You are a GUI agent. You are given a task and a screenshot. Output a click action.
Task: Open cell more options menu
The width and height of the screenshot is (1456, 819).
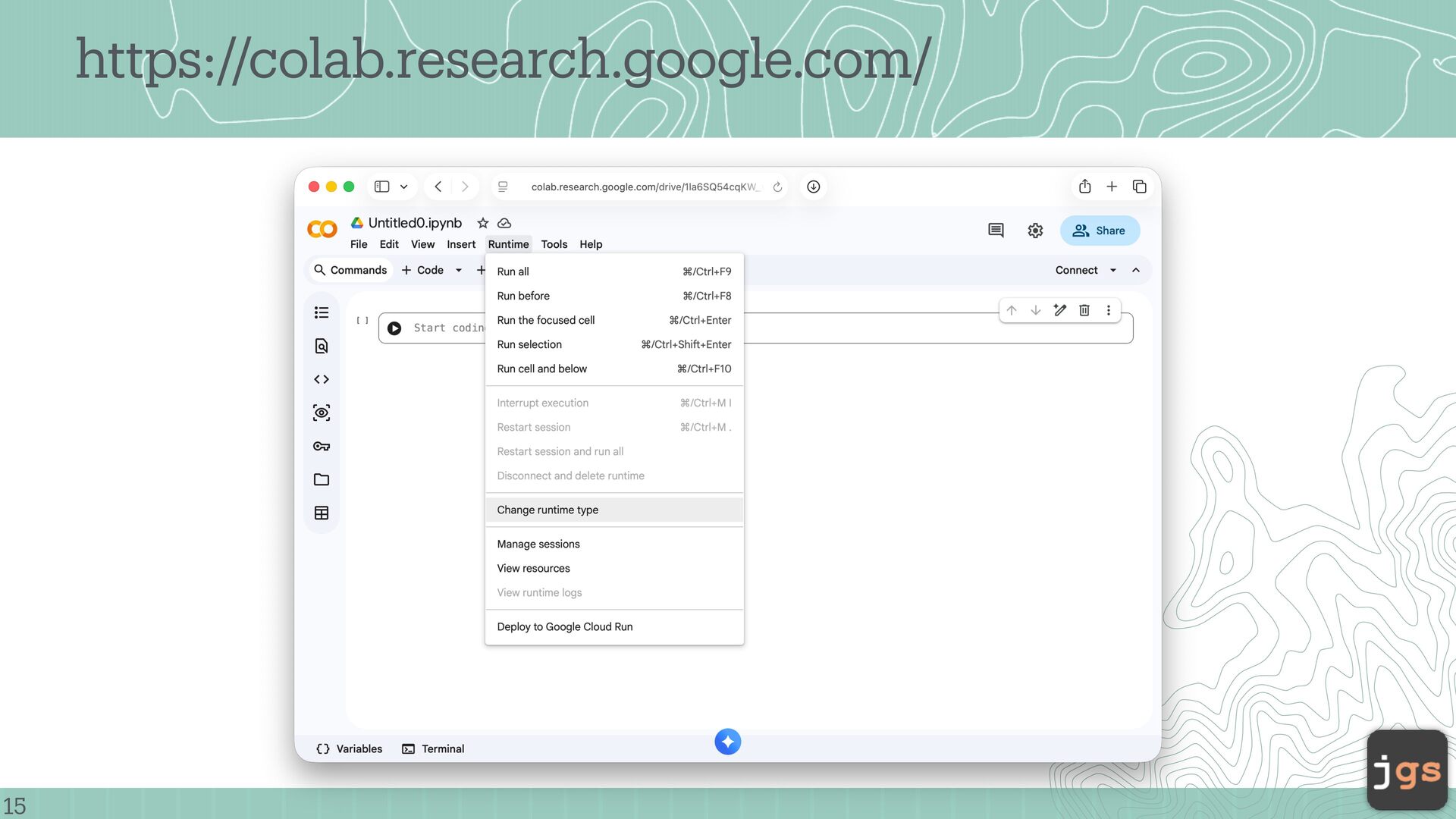pyautogui.click(x=1109, y=310)
